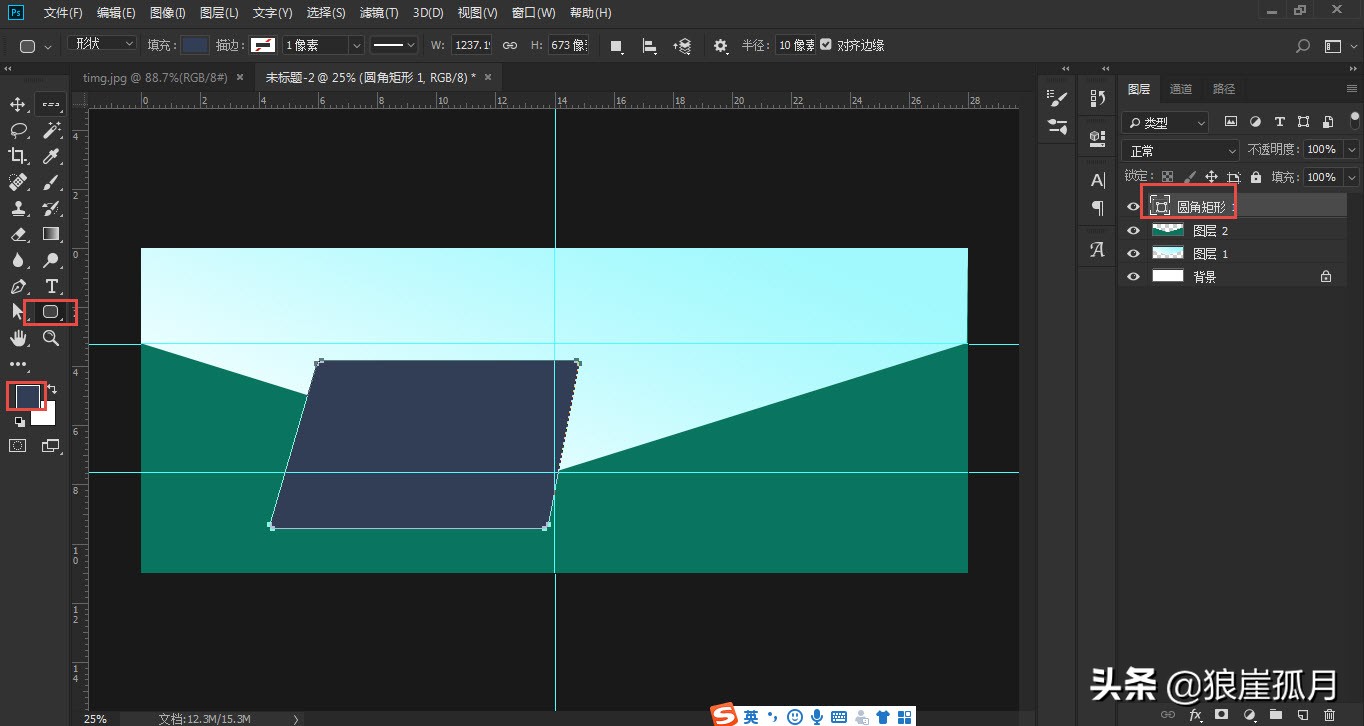
Task: Open the Brush Settings panel icon
Action: coord(1057,98)
